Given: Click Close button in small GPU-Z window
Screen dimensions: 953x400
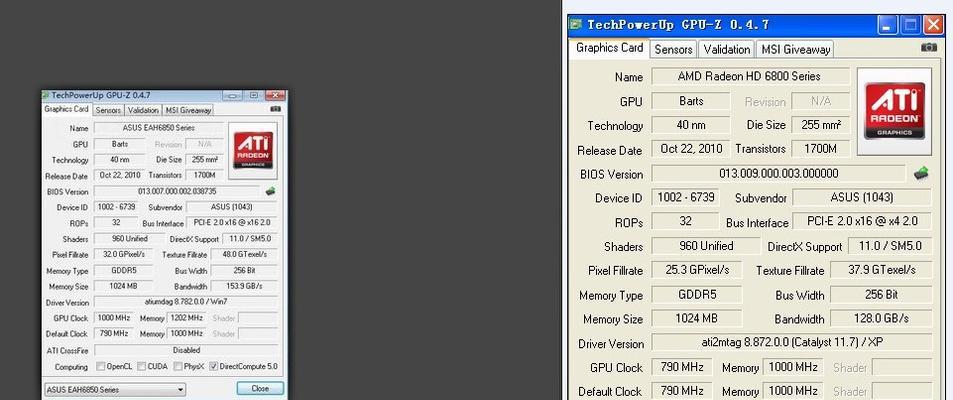Looking at the screenshot, I should click(260, 388).
